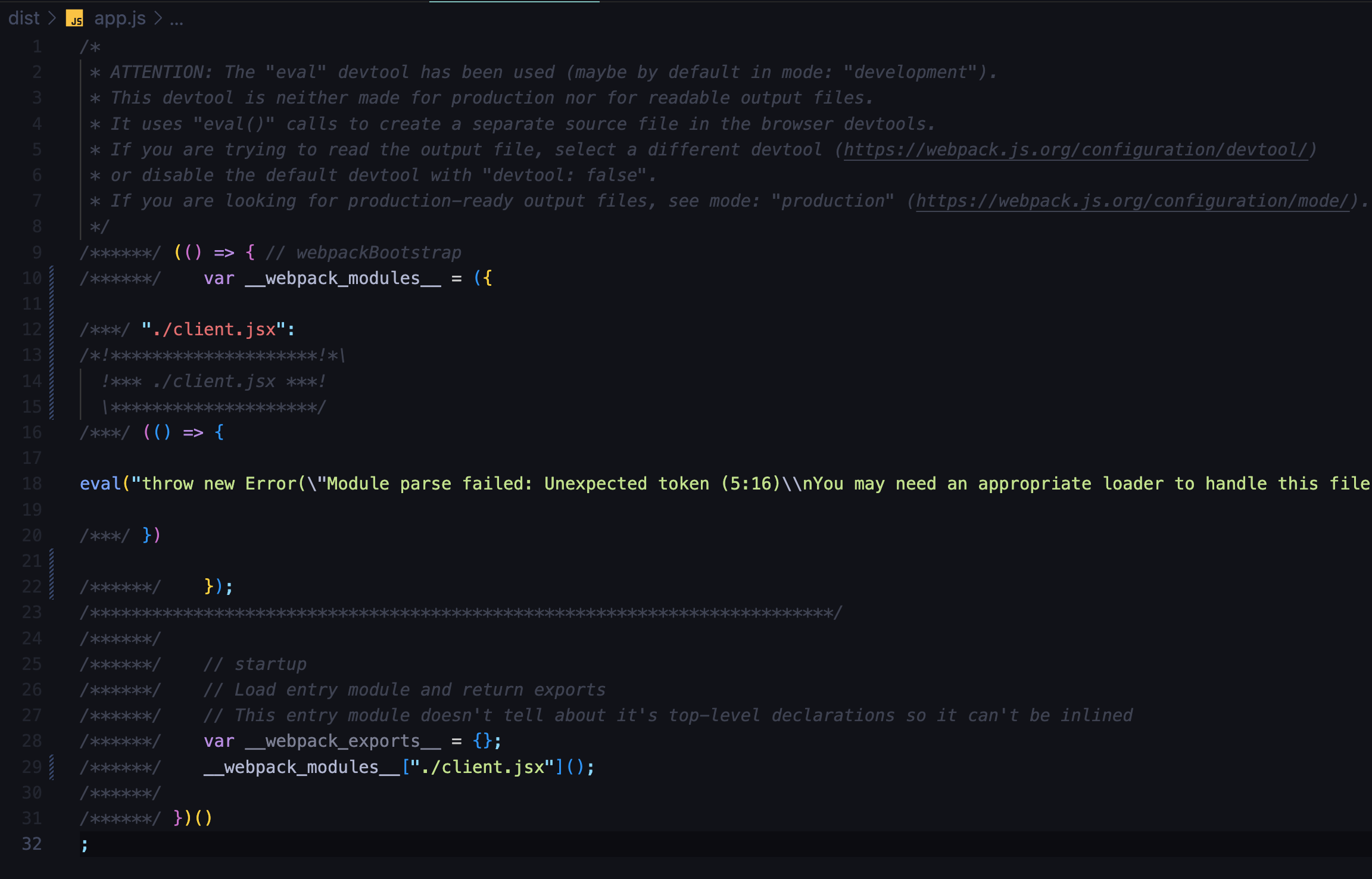Open the webpack devtool configuration link

[x=1076, y=149]
